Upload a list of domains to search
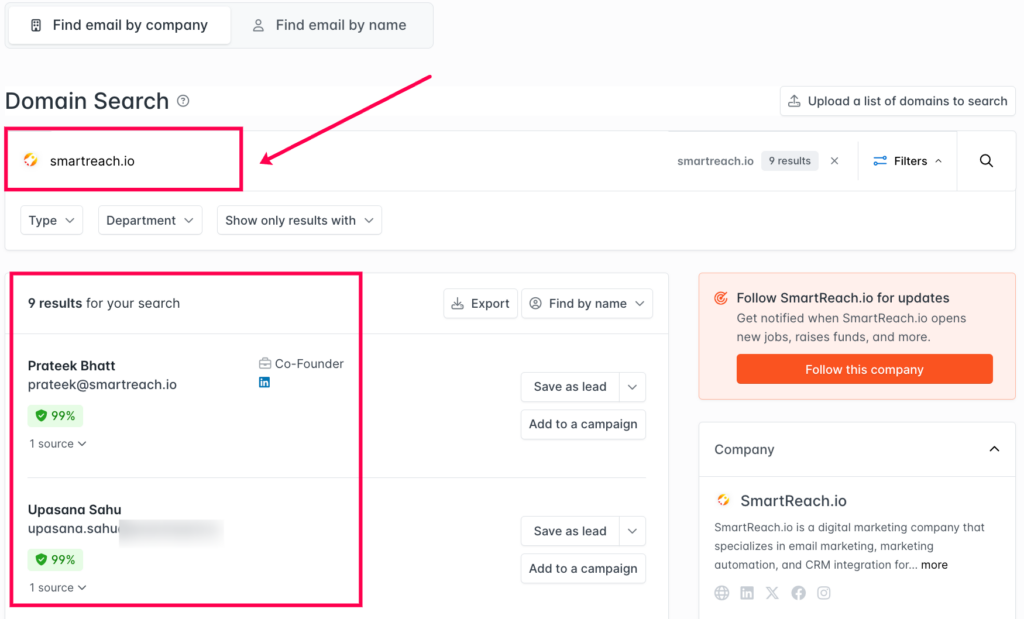 (x=897, y=101)
